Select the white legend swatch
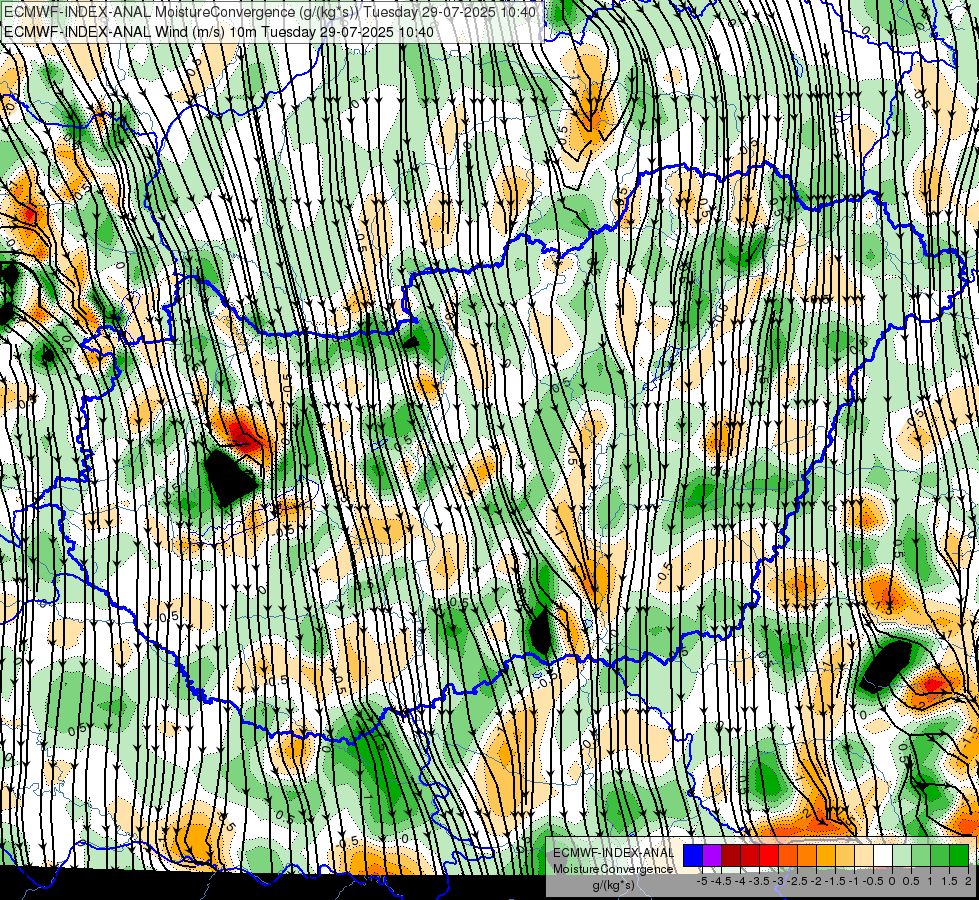 point(883,856)
